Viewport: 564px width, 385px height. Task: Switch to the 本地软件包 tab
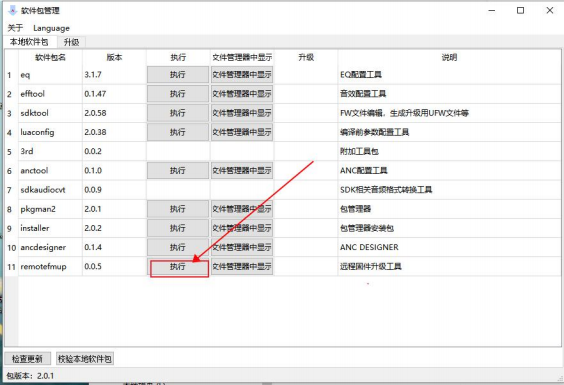tap(29, 42)
